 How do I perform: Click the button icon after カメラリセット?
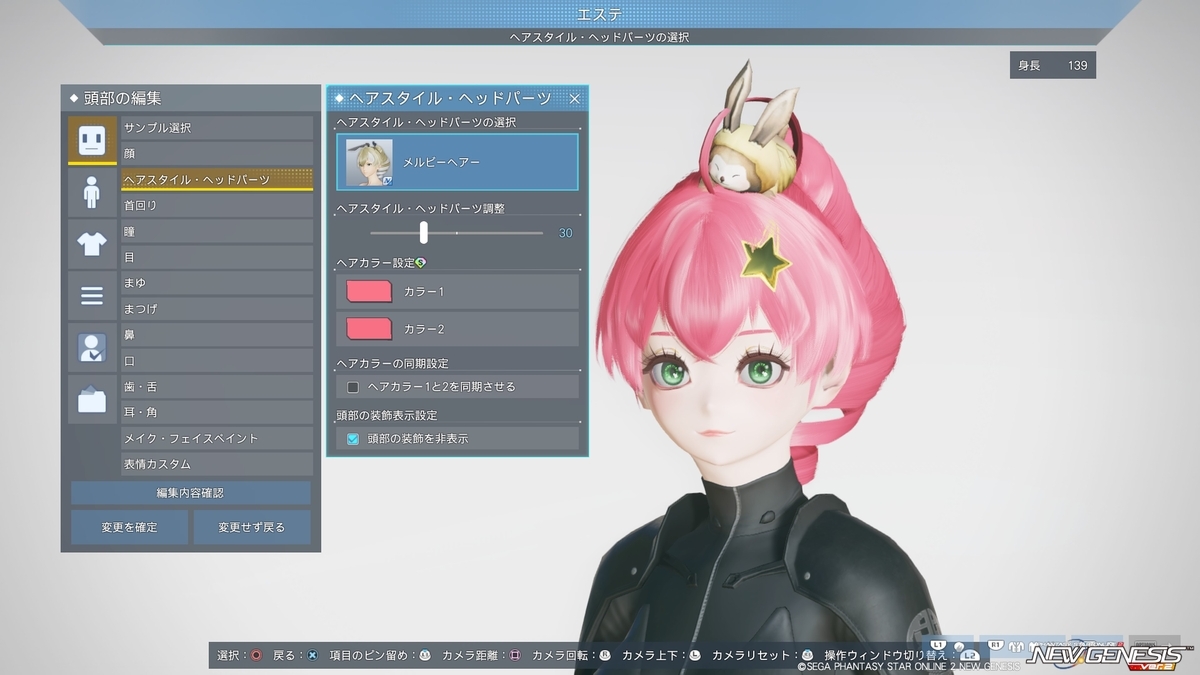pos(808,655)
